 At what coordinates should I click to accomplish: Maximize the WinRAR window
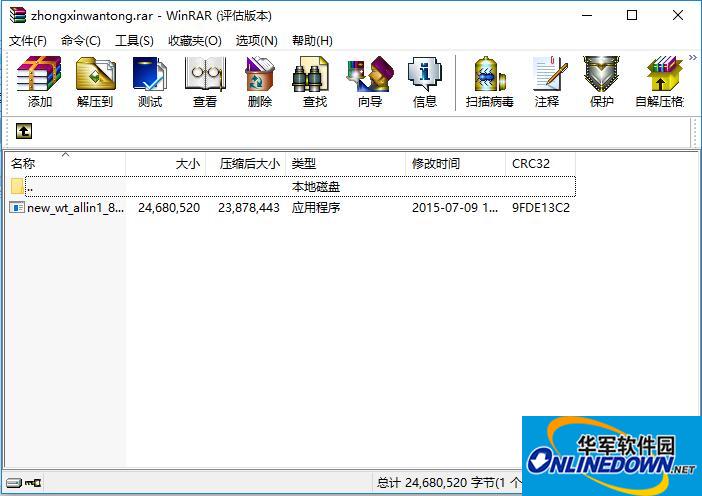pos(632,15)
